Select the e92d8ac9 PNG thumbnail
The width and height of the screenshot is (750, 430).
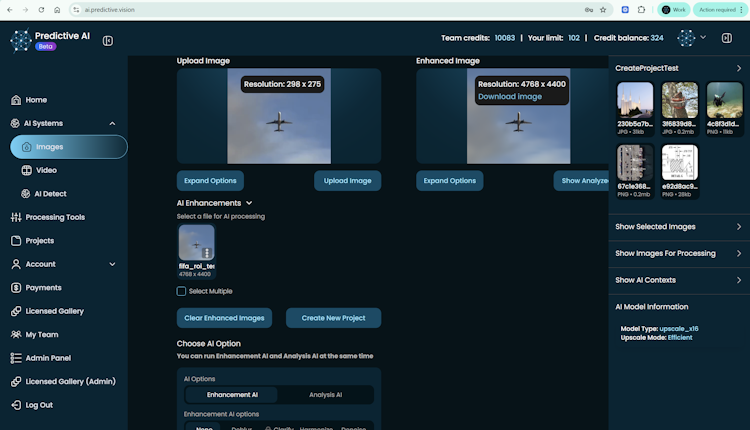[x=680, y=162]
